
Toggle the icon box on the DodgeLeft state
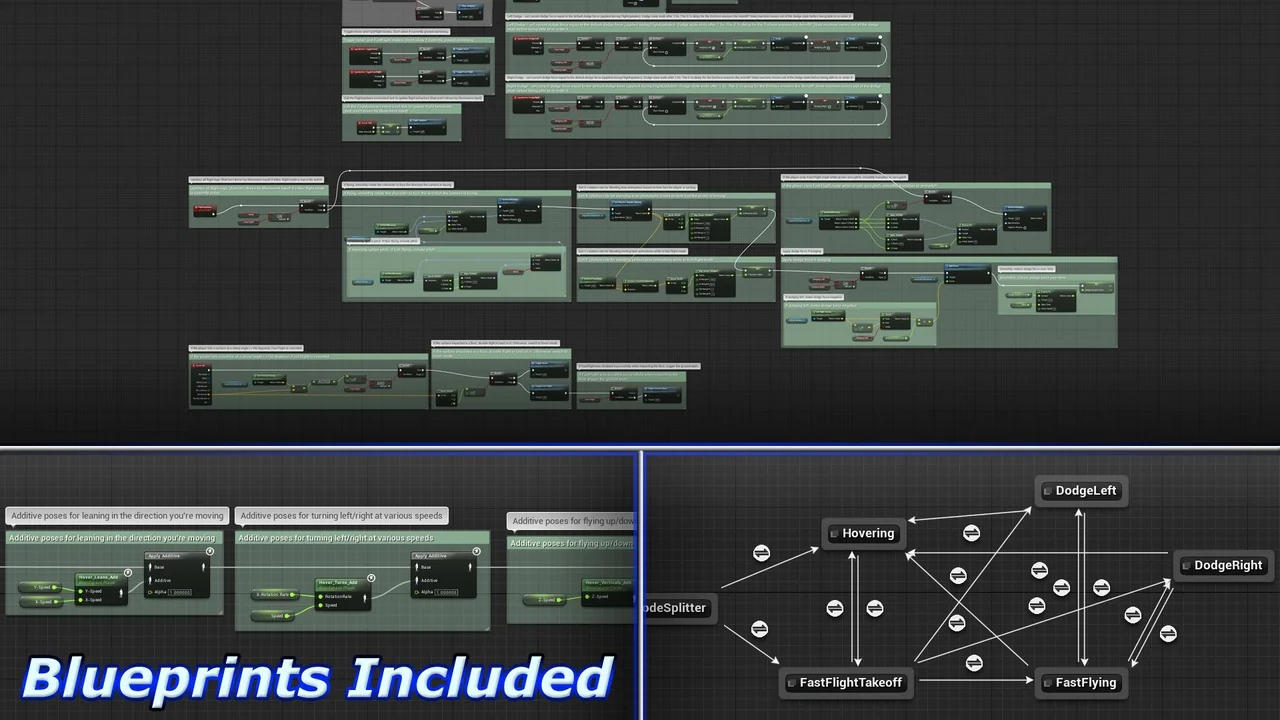point(1047,491)
